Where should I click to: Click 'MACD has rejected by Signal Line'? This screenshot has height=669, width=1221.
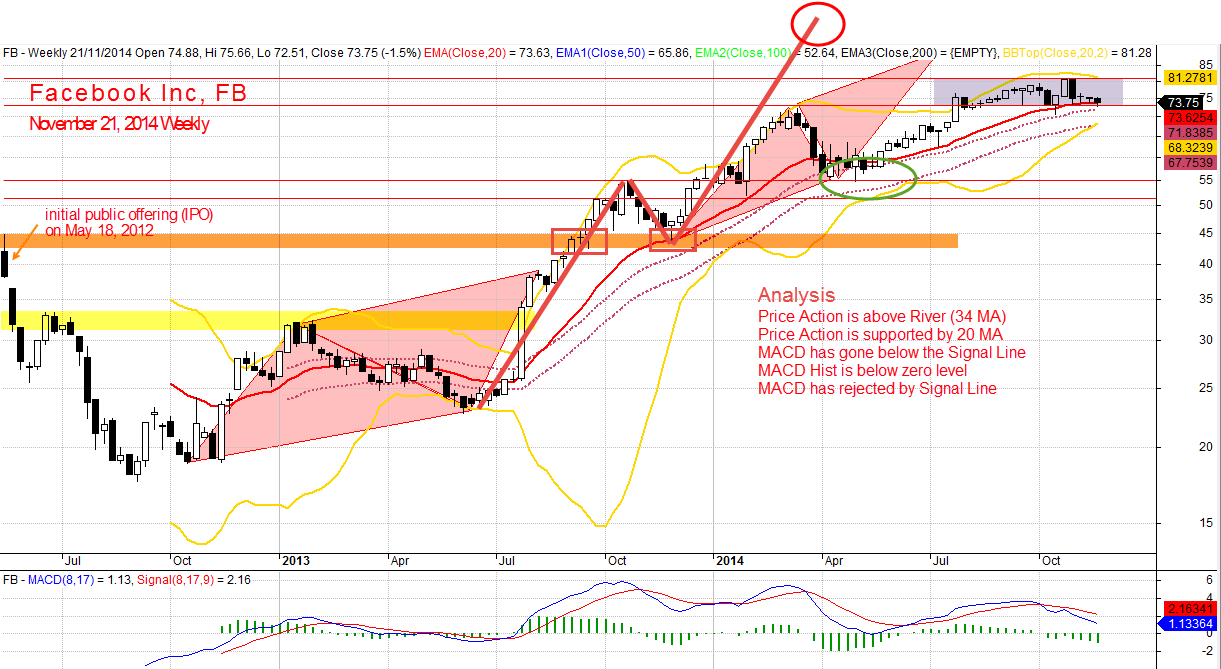tap(877, 388)
